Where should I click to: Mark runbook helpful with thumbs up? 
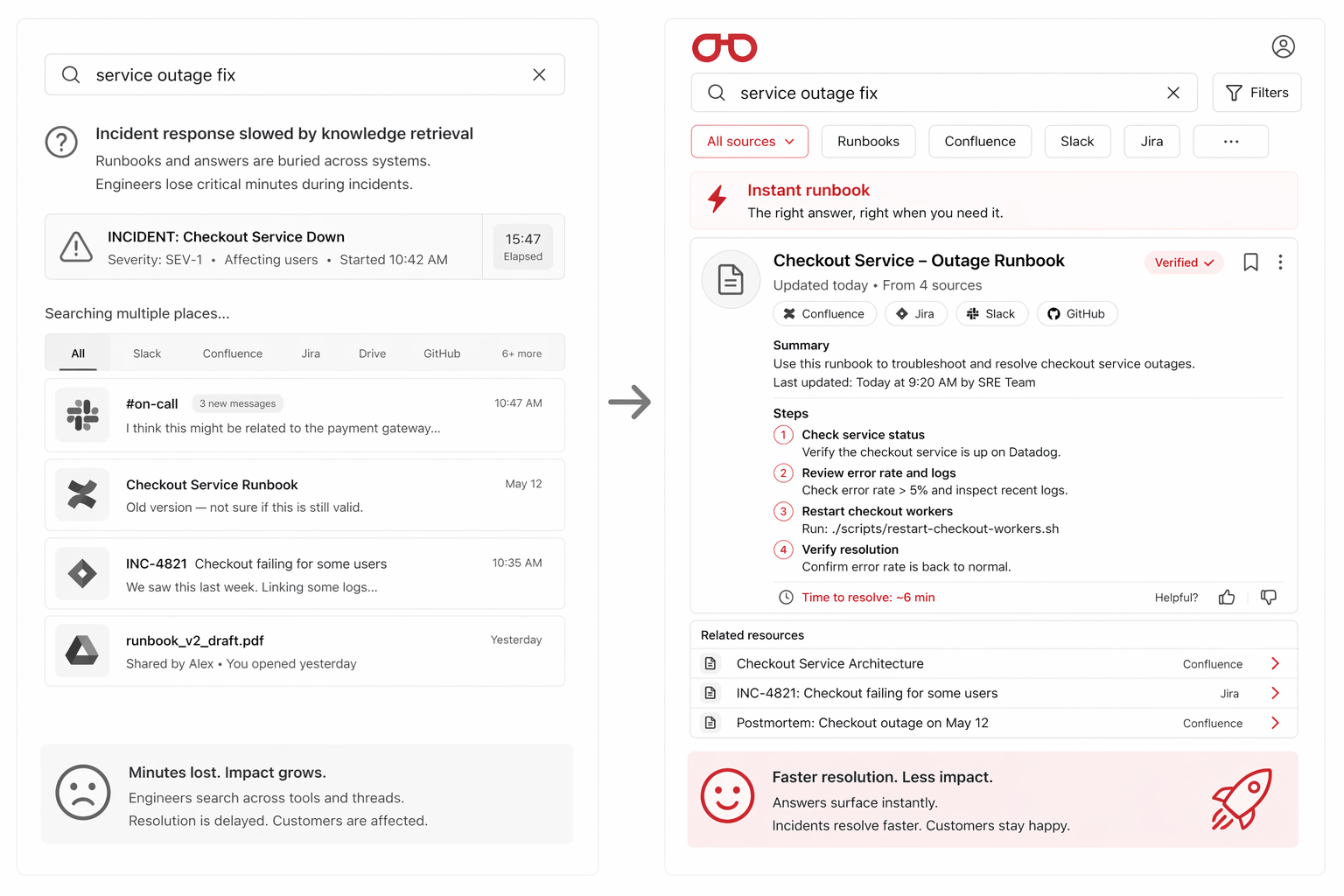[1227, 598]
